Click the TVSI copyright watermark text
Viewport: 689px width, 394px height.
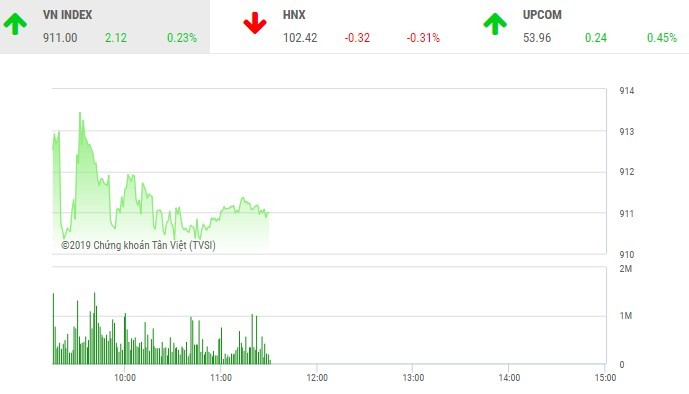point(138,245)
